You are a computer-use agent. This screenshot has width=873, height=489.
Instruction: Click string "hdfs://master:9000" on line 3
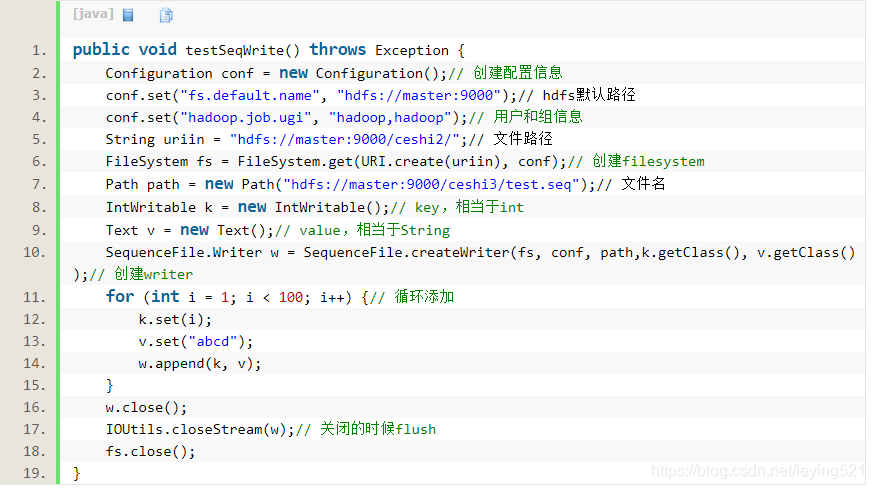point(419,96)
